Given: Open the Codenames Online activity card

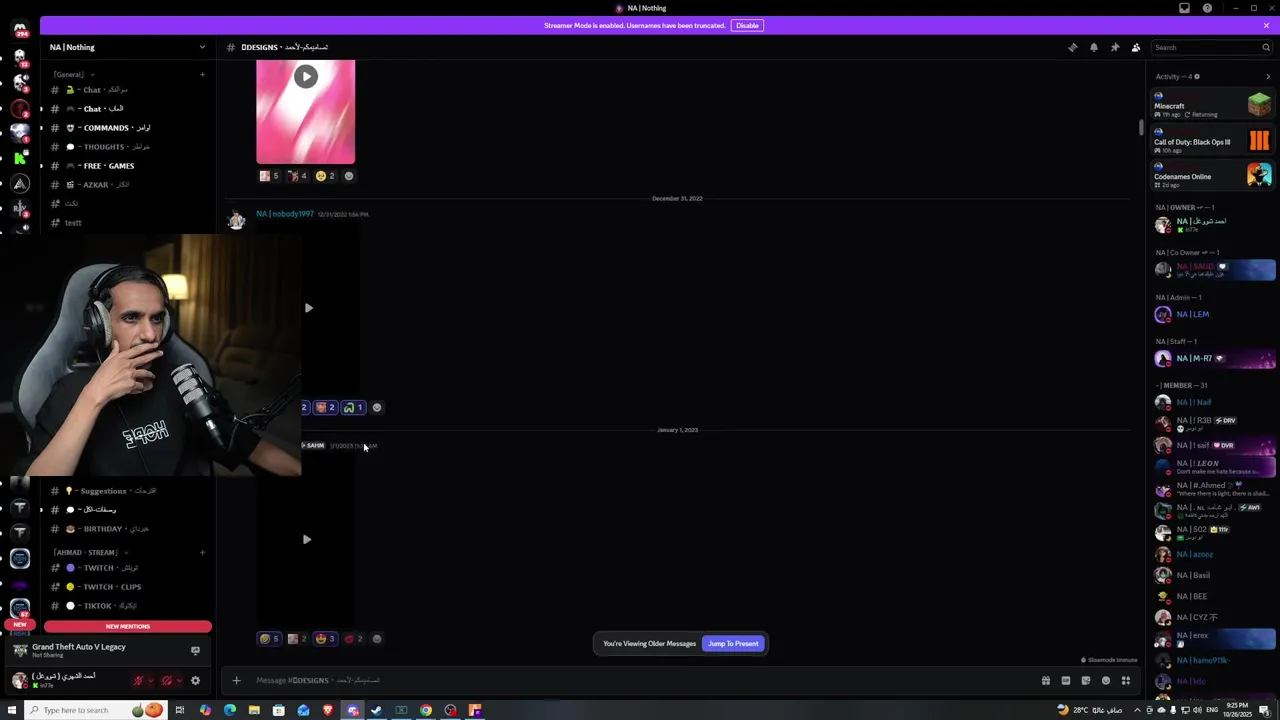Looking at the screenshot, I should pyautogui.click(x=1213, y=175).
